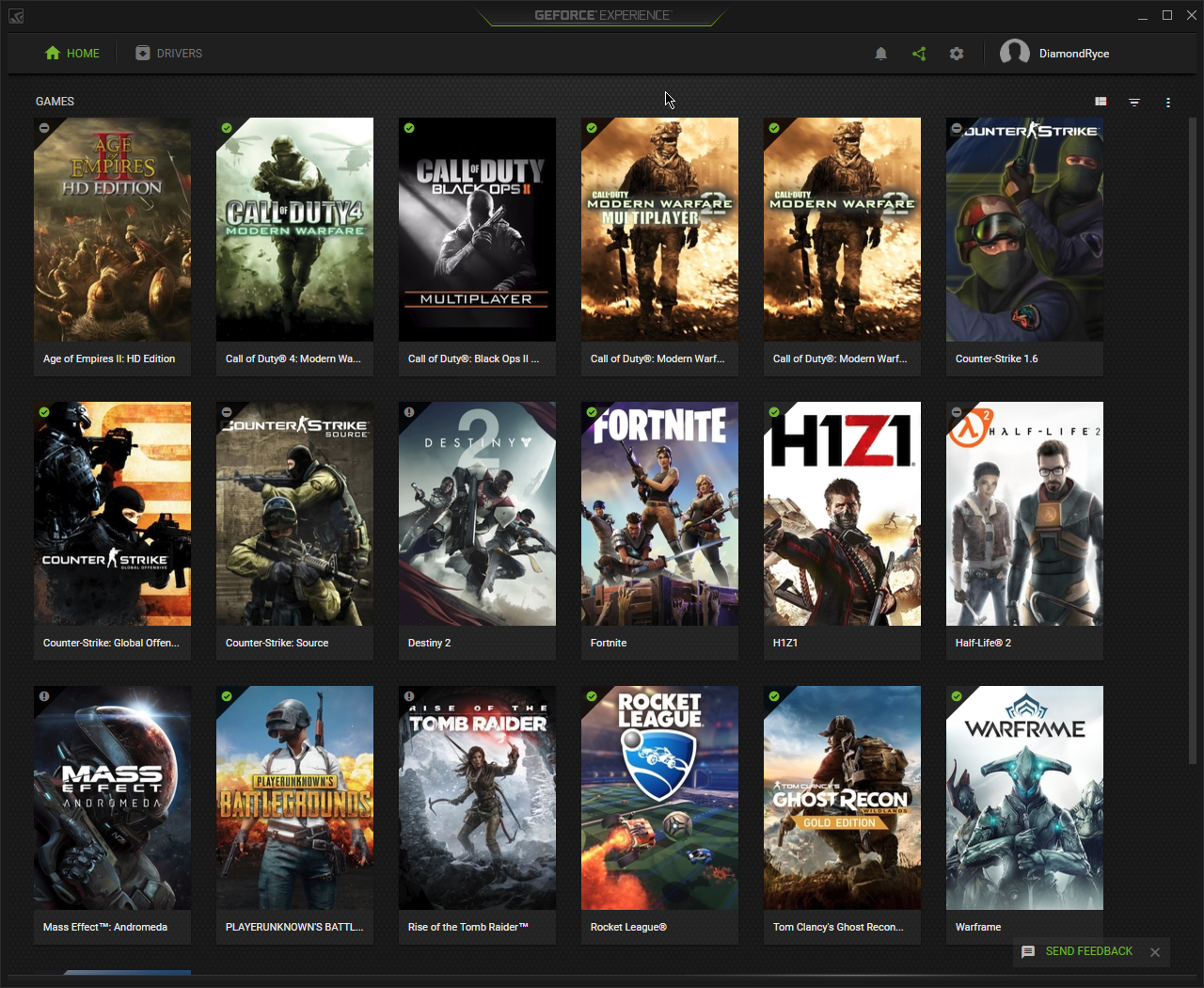Click optimized checkmark on H1Z1 tile

[774, 412]
